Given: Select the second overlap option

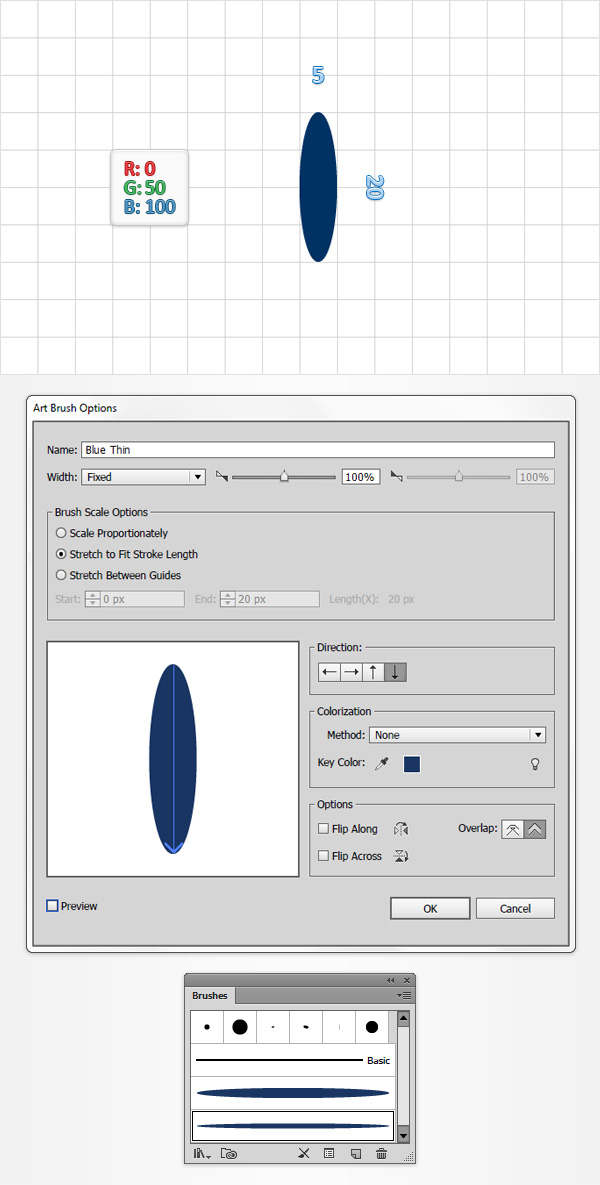Looking at the screenshot, I should (x=534, y=829).
